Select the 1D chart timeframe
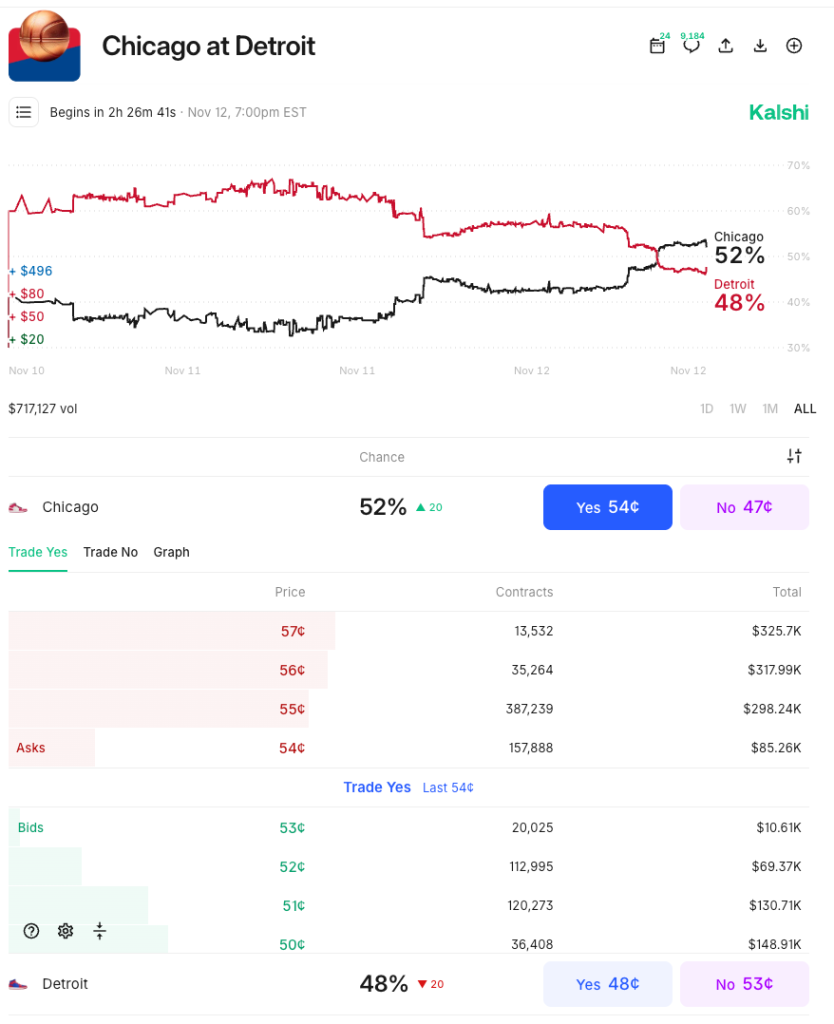The width and height of the screenshot is (834, 1024). click(x=706, y=408)
